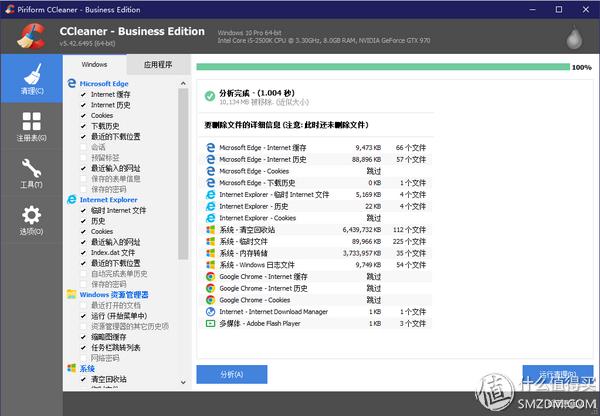Click Microsoft Edge icon in the checklist tree
600x416 pixels.
[72, 83]
